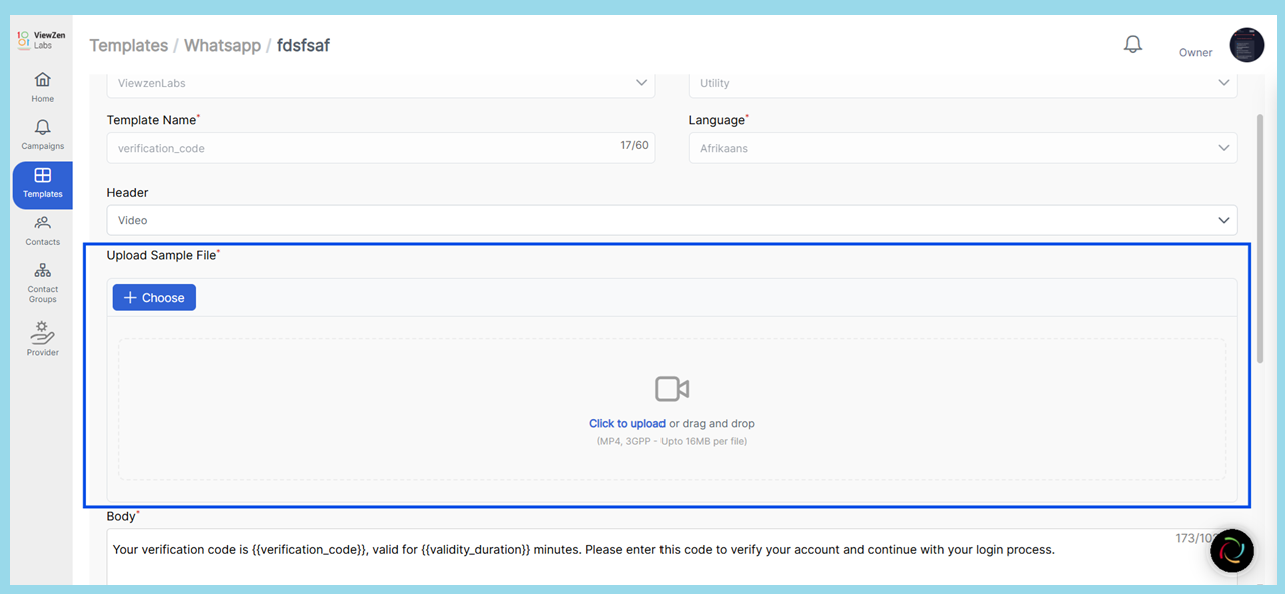Click the ViewZen Labs logo

pyautogui.click(x=42, y=40)
